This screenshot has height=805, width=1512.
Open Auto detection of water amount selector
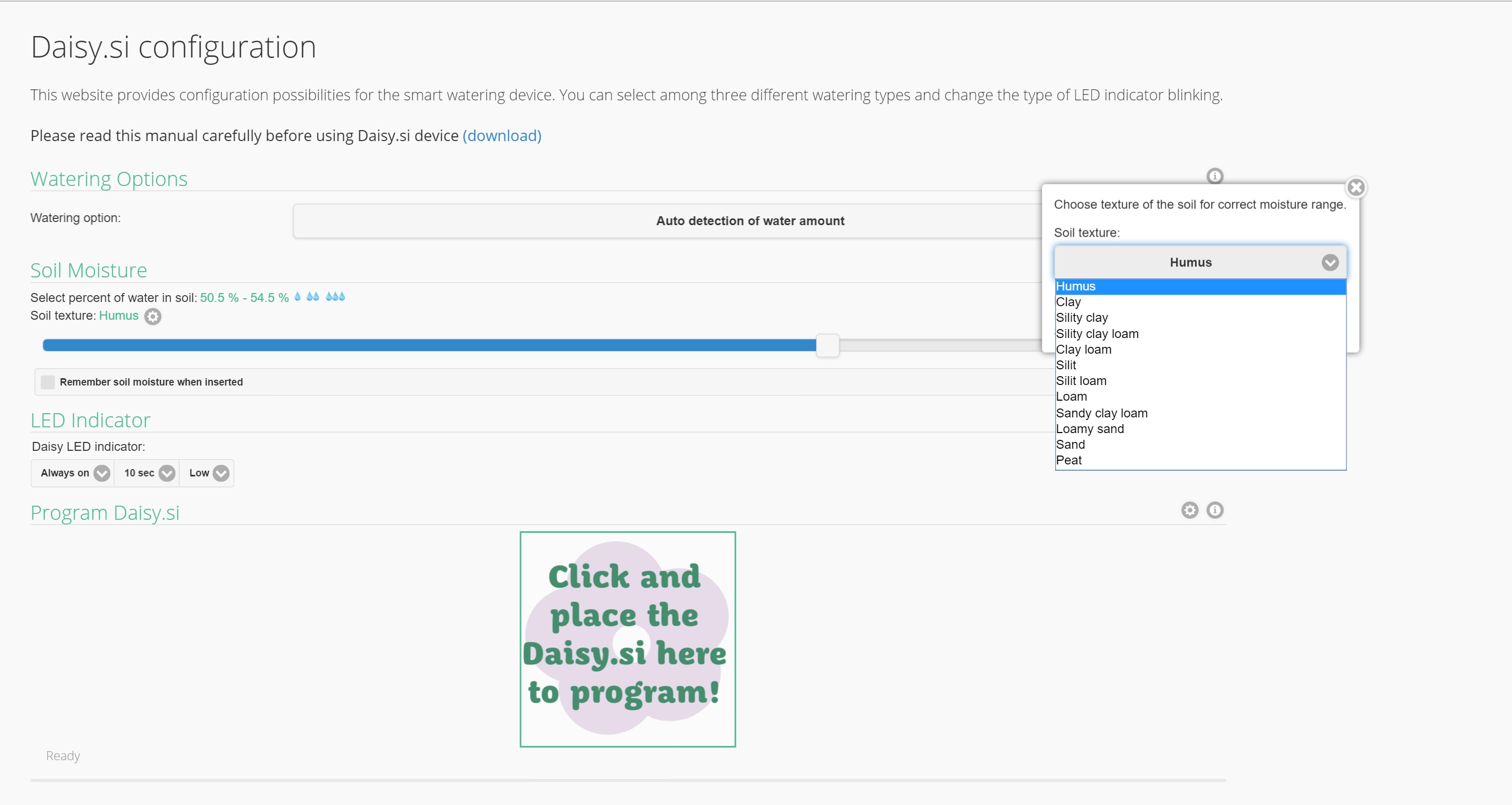click(667, 221)
